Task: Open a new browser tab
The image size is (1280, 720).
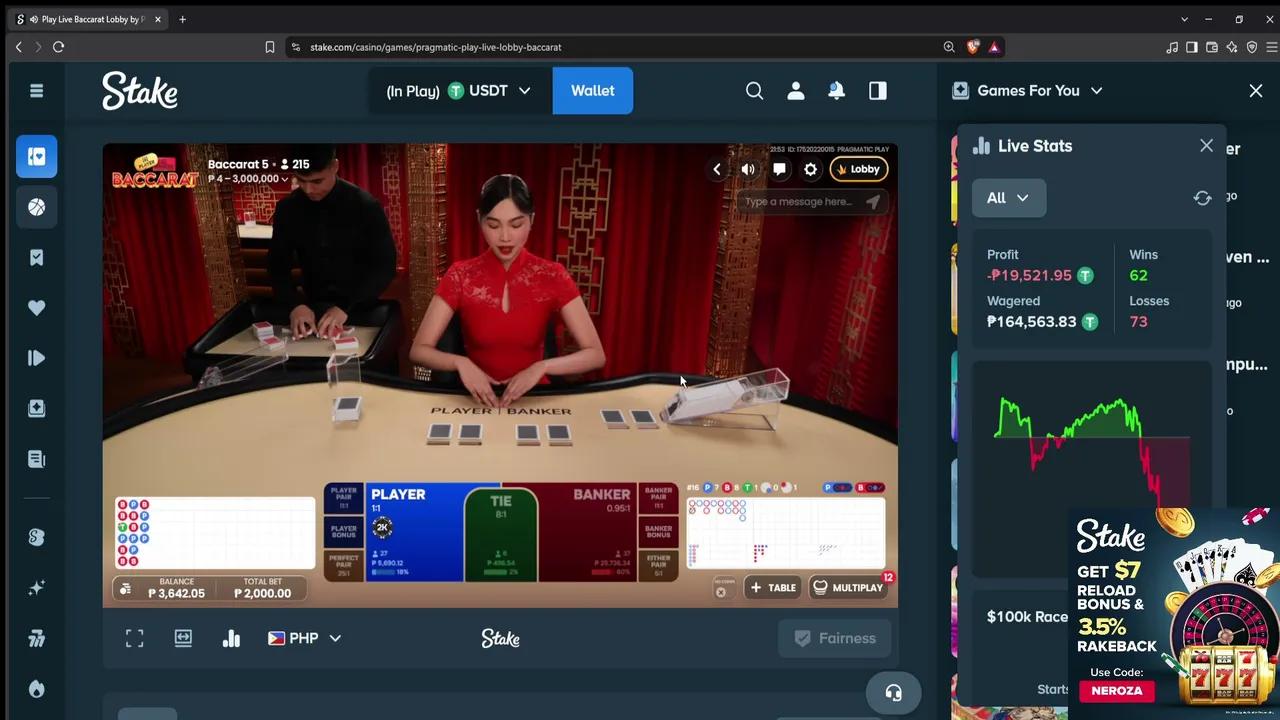Action: (182, 19)
